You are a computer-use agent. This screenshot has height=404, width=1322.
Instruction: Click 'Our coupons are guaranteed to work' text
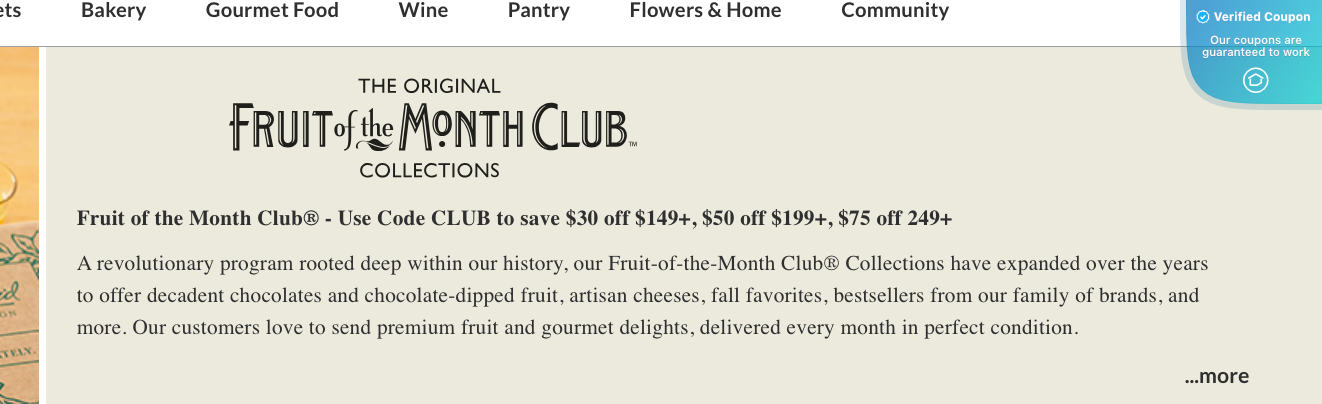pyautogui.click(x=1255, y=46)
